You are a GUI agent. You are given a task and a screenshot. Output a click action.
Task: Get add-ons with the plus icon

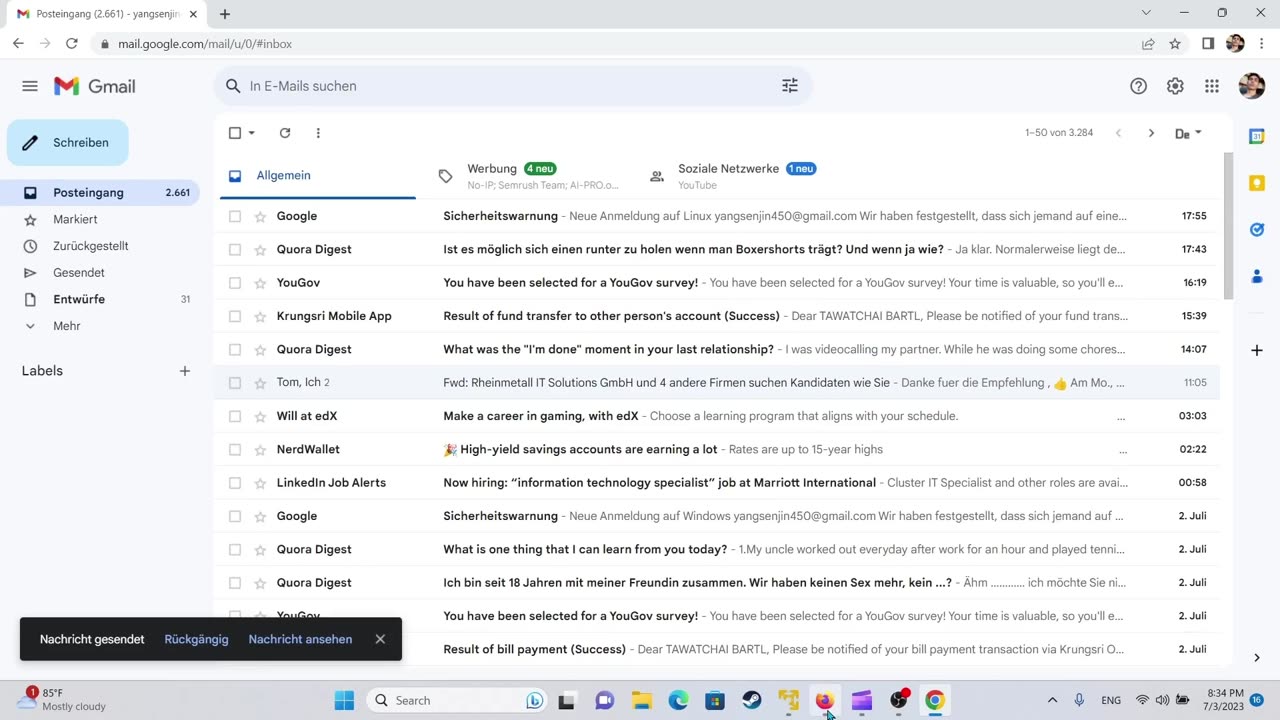1257,350
